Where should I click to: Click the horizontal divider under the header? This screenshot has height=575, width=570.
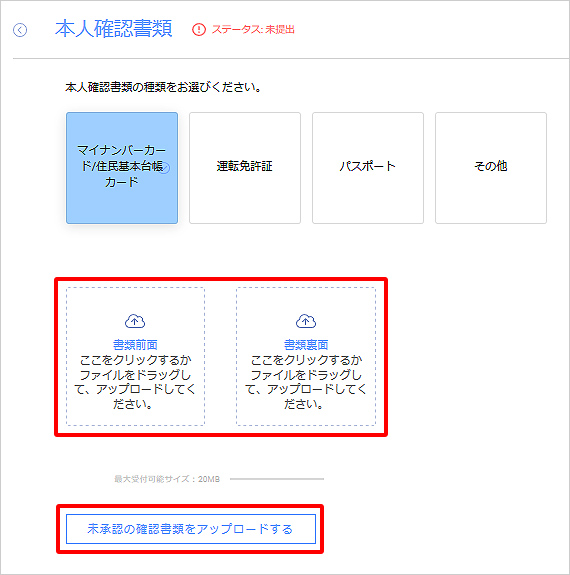tap(291, 58)
